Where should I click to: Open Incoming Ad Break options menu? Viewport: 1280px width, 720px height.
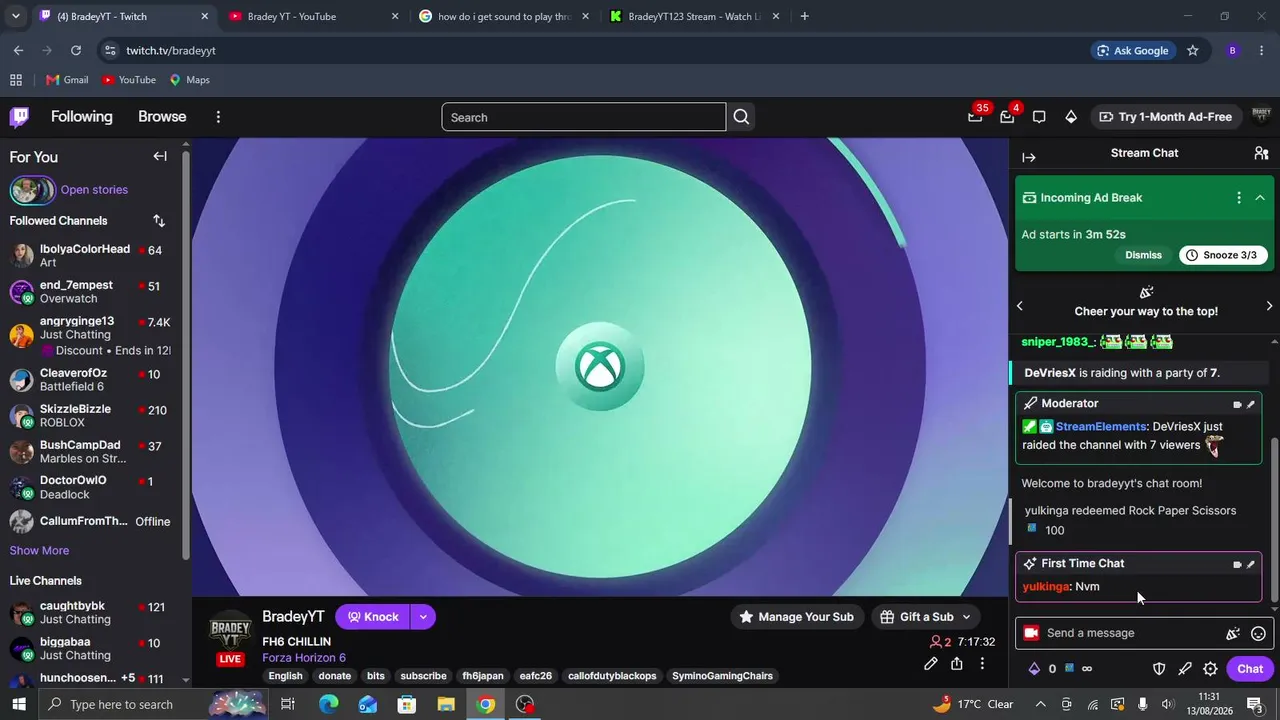(1239, 198)
